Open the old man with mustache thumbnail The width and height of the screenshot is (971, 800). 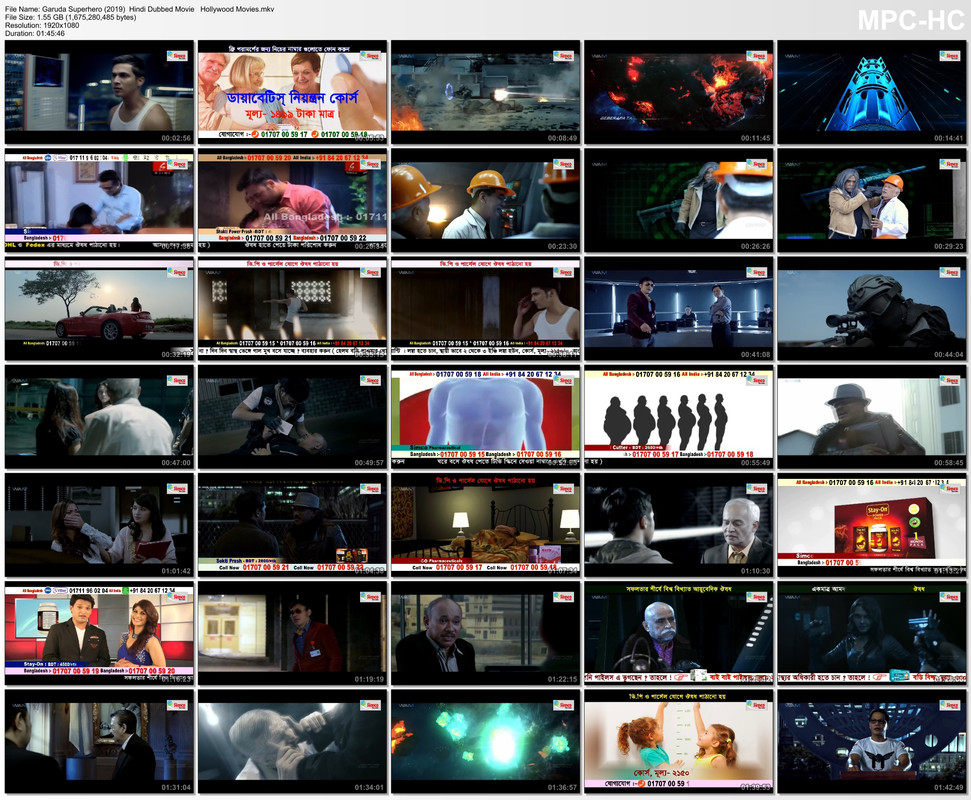(x=679, y=633)
